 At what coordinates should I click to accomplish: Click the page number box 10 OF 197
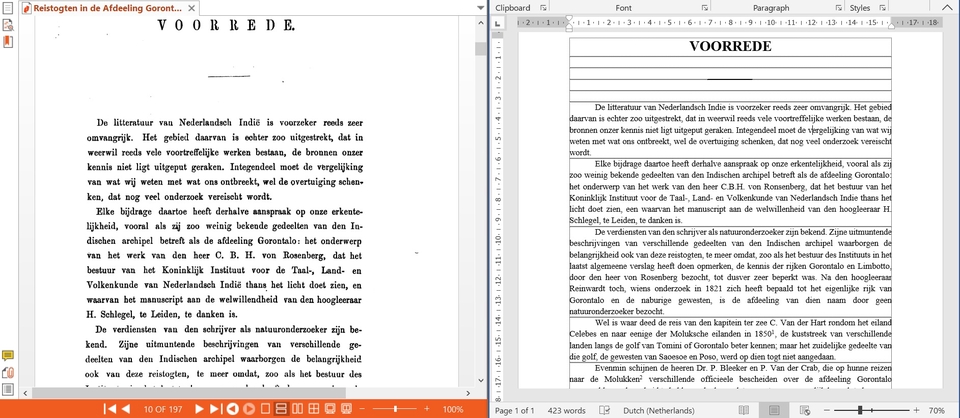pos(163,409)
